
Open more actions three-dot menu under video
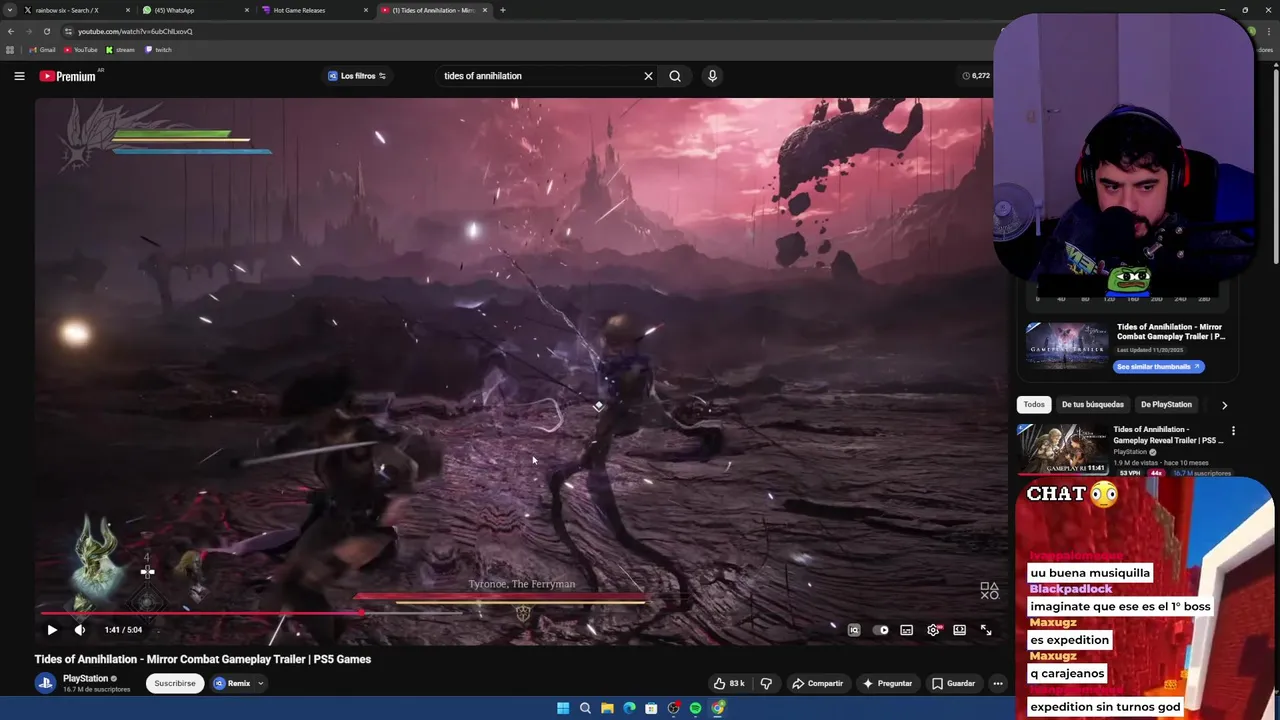997,683
